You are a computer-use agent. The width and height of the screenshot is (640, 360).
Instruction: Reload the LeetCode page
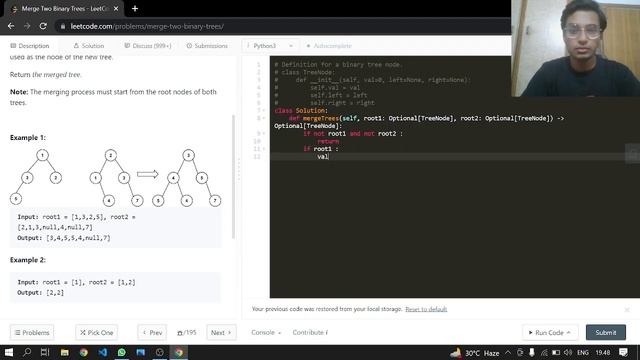(43, 26)
